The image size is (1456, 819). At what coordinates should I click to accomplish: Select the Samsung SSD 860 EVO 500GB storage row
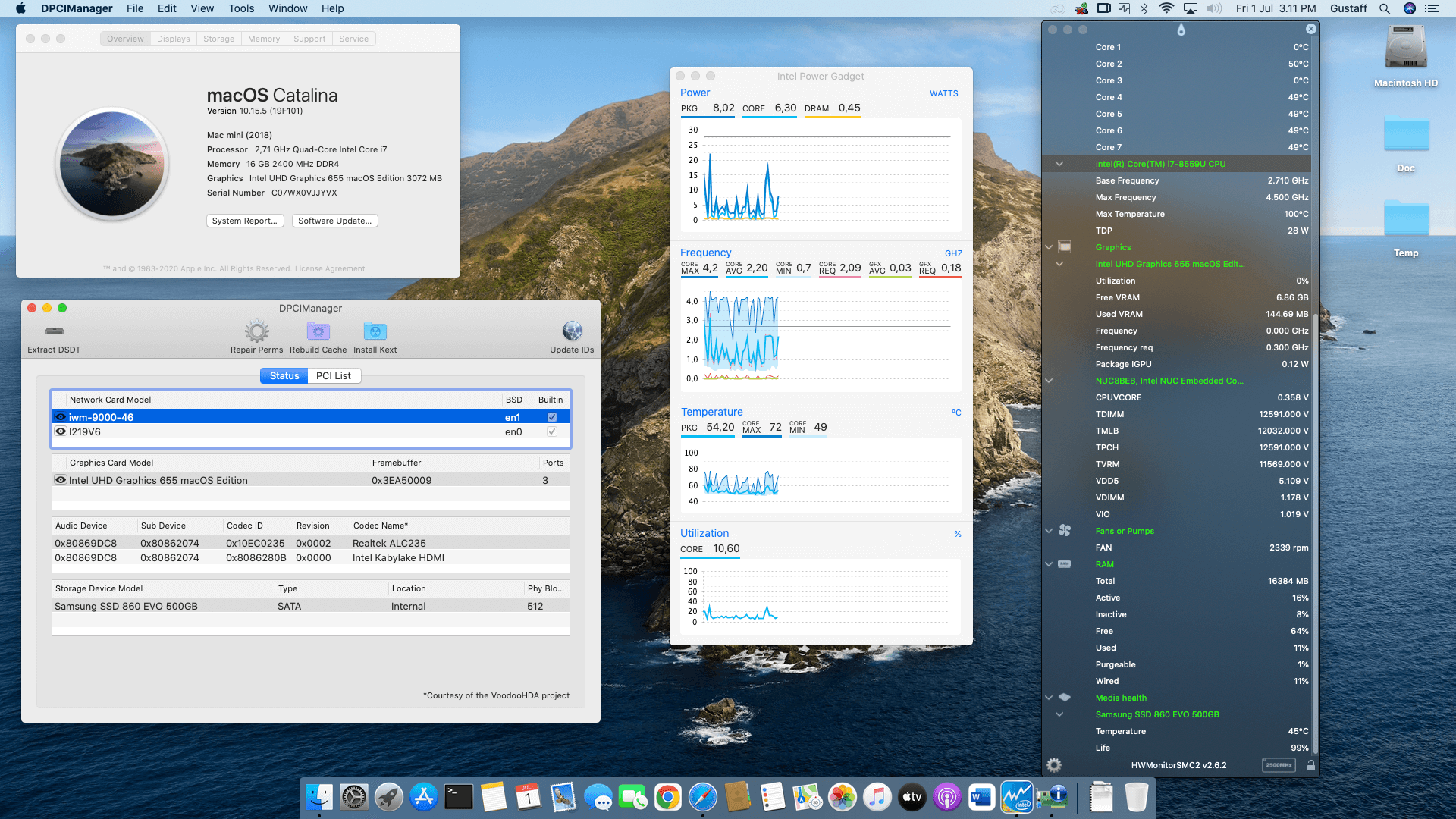(311, 606)
